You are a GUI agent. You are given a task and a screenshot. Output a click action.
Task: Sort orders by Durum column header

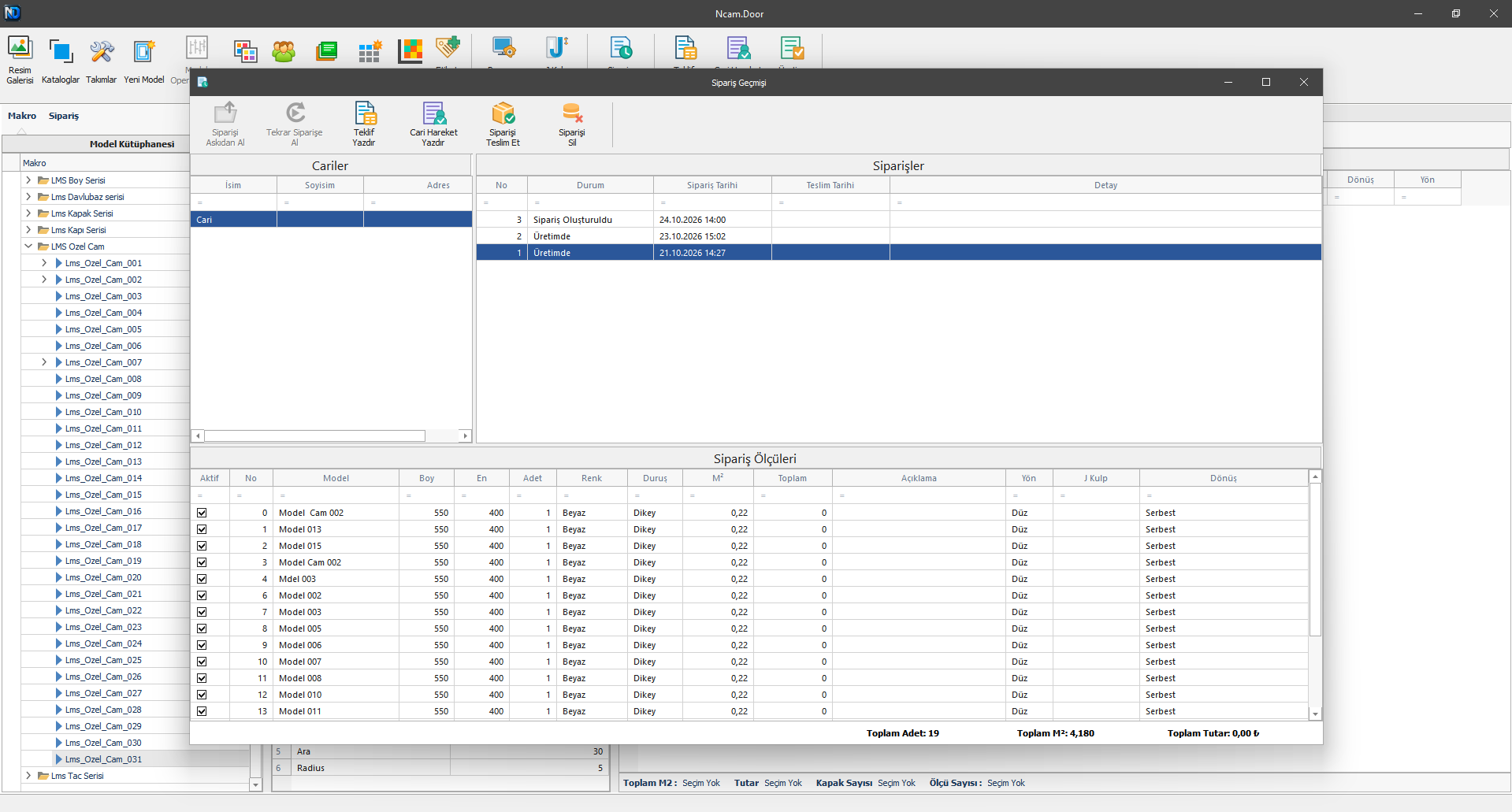[590, 185]
